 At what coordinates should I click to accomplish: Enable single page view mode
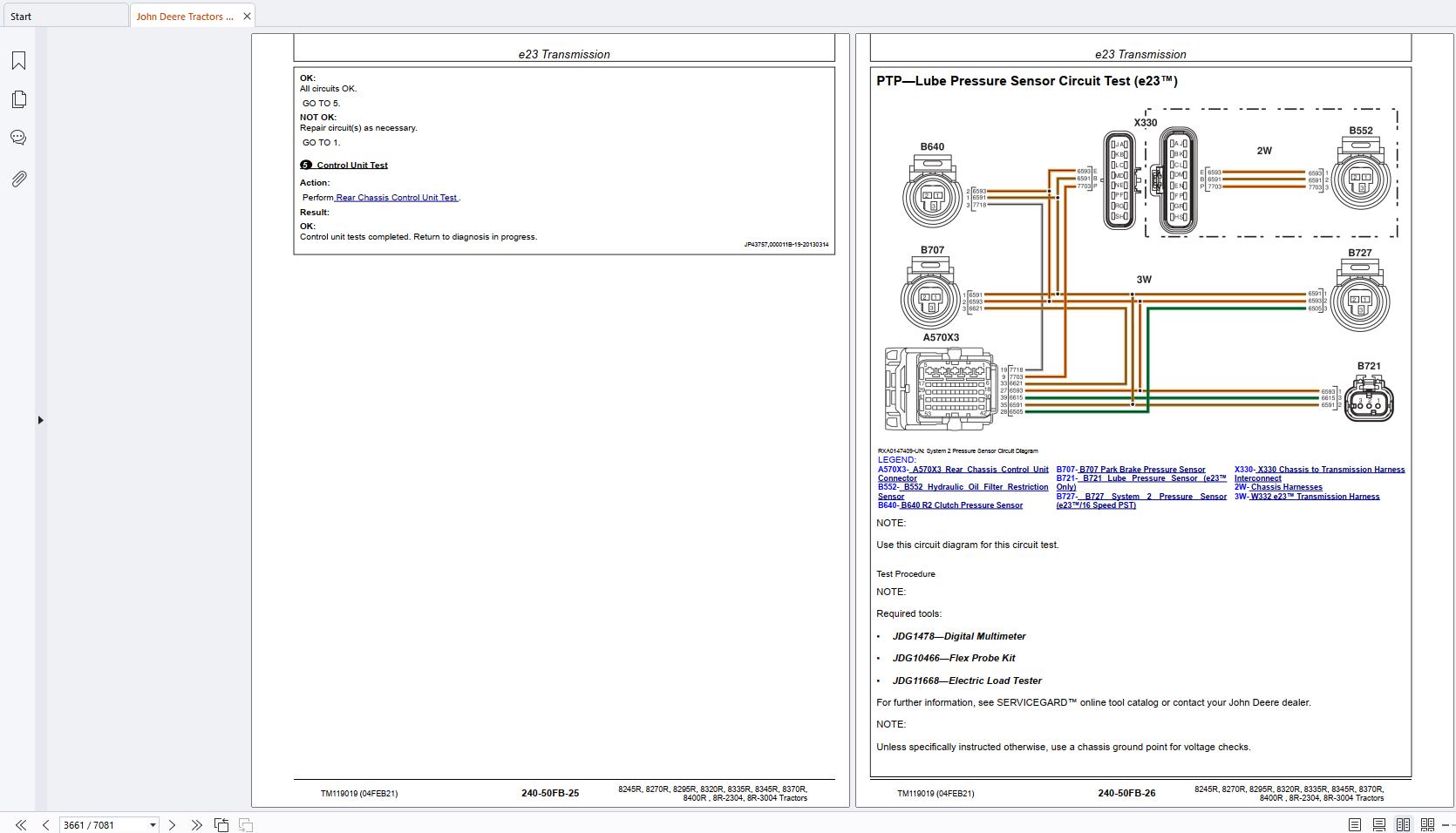coord(1354,824)
